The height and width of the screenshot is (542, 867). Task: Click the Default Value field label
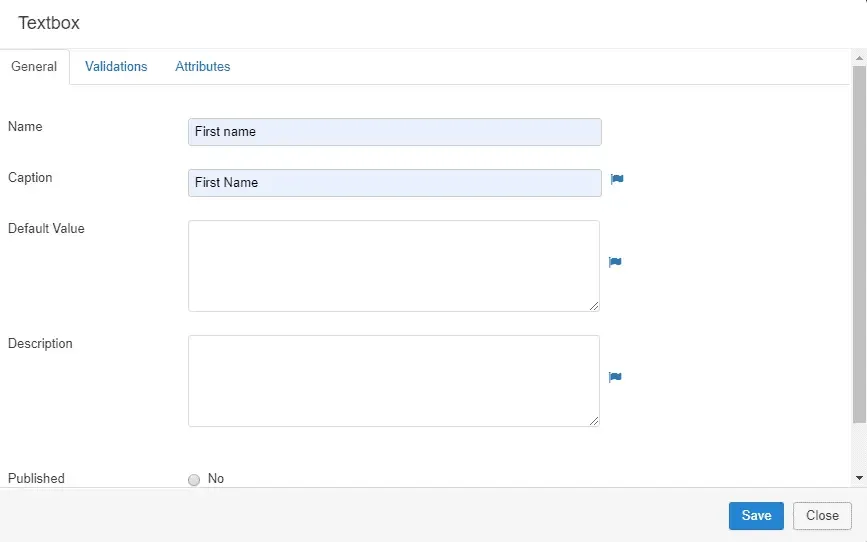[46, 228]
